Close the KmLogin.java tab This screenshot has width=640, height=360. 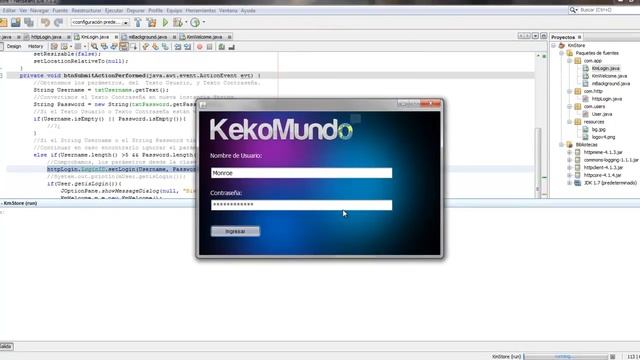tap(116, 37)
